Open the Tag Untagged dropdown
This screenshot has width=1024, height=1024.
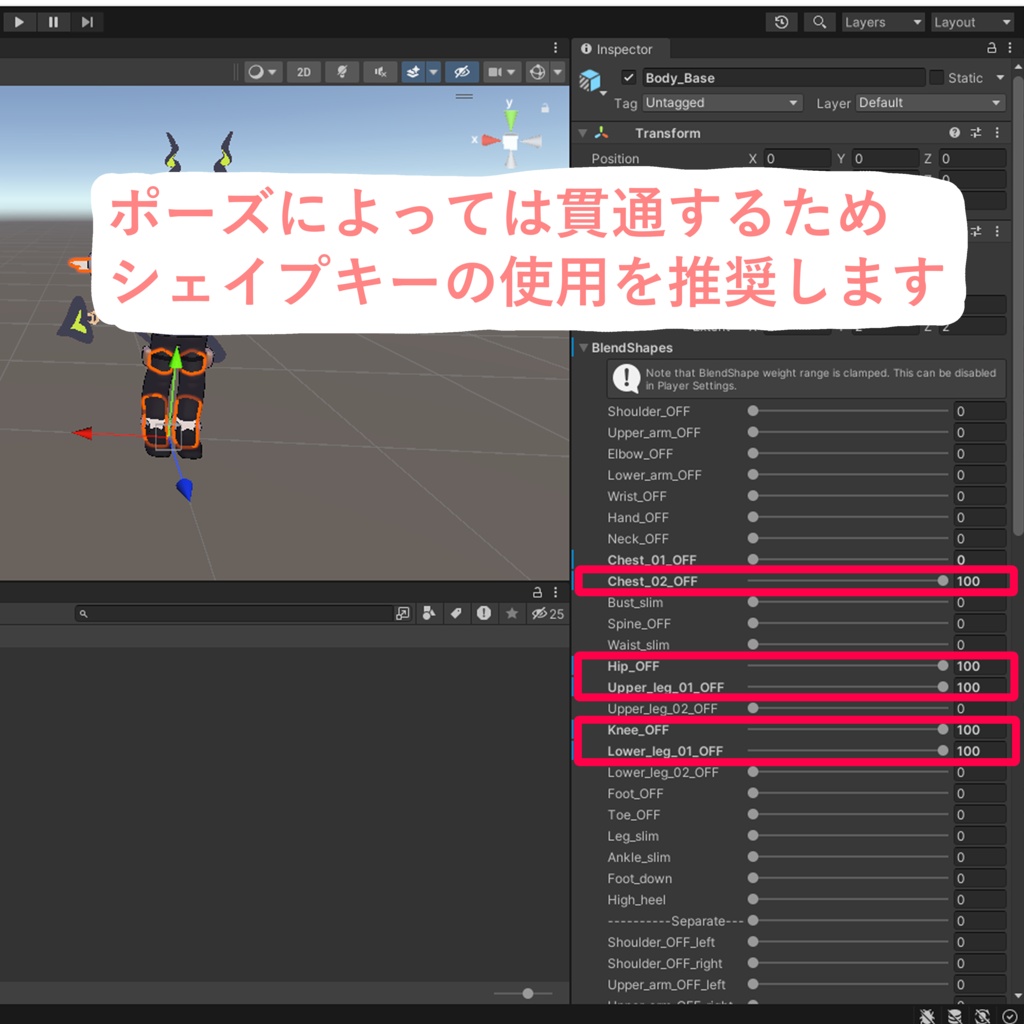coord(722,103)
